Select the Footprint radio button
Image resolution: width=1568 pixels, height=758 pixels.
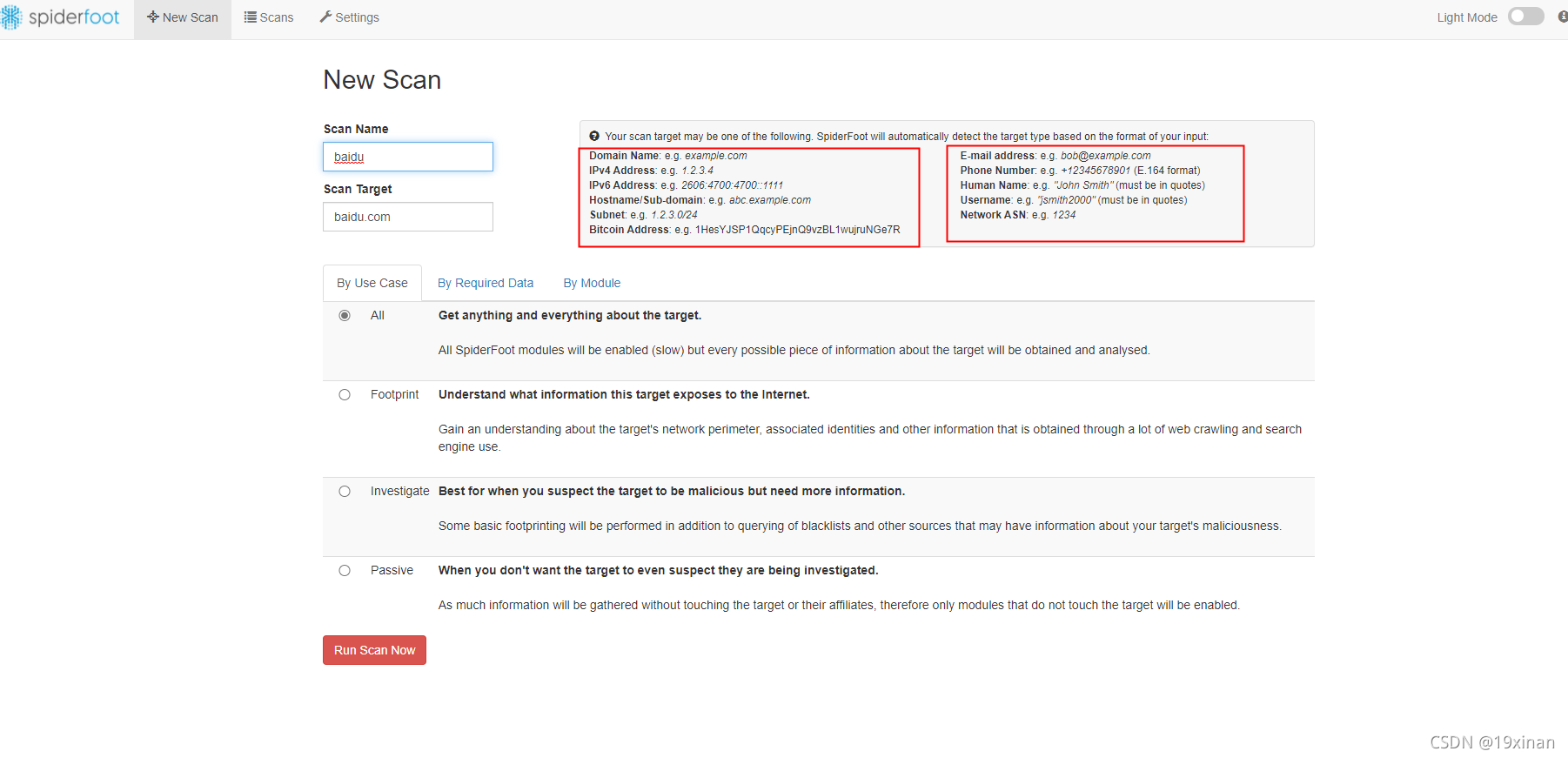click(345, 395)
